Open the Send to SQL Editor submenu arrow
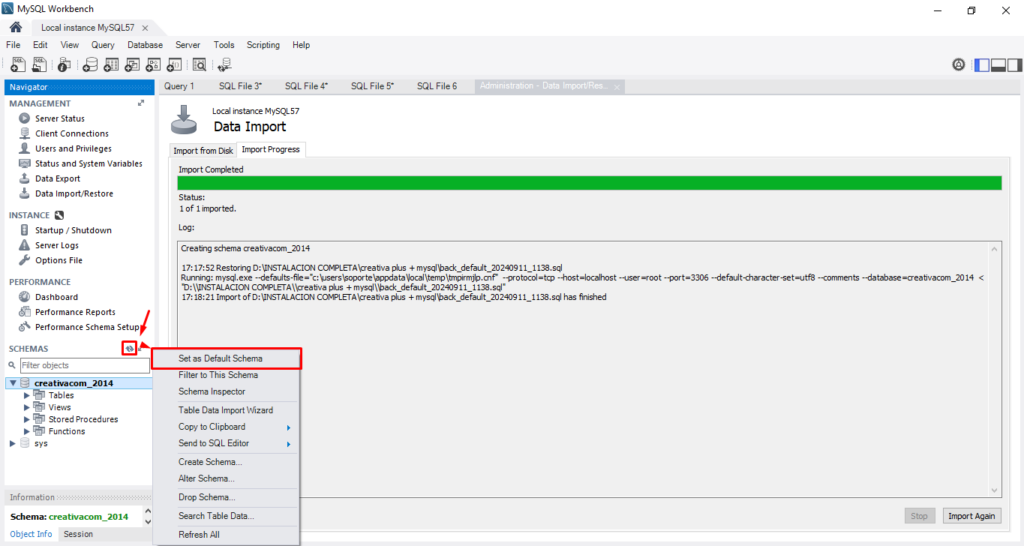This screenshot has width=1024, height=546. click(x=288, y=443)
